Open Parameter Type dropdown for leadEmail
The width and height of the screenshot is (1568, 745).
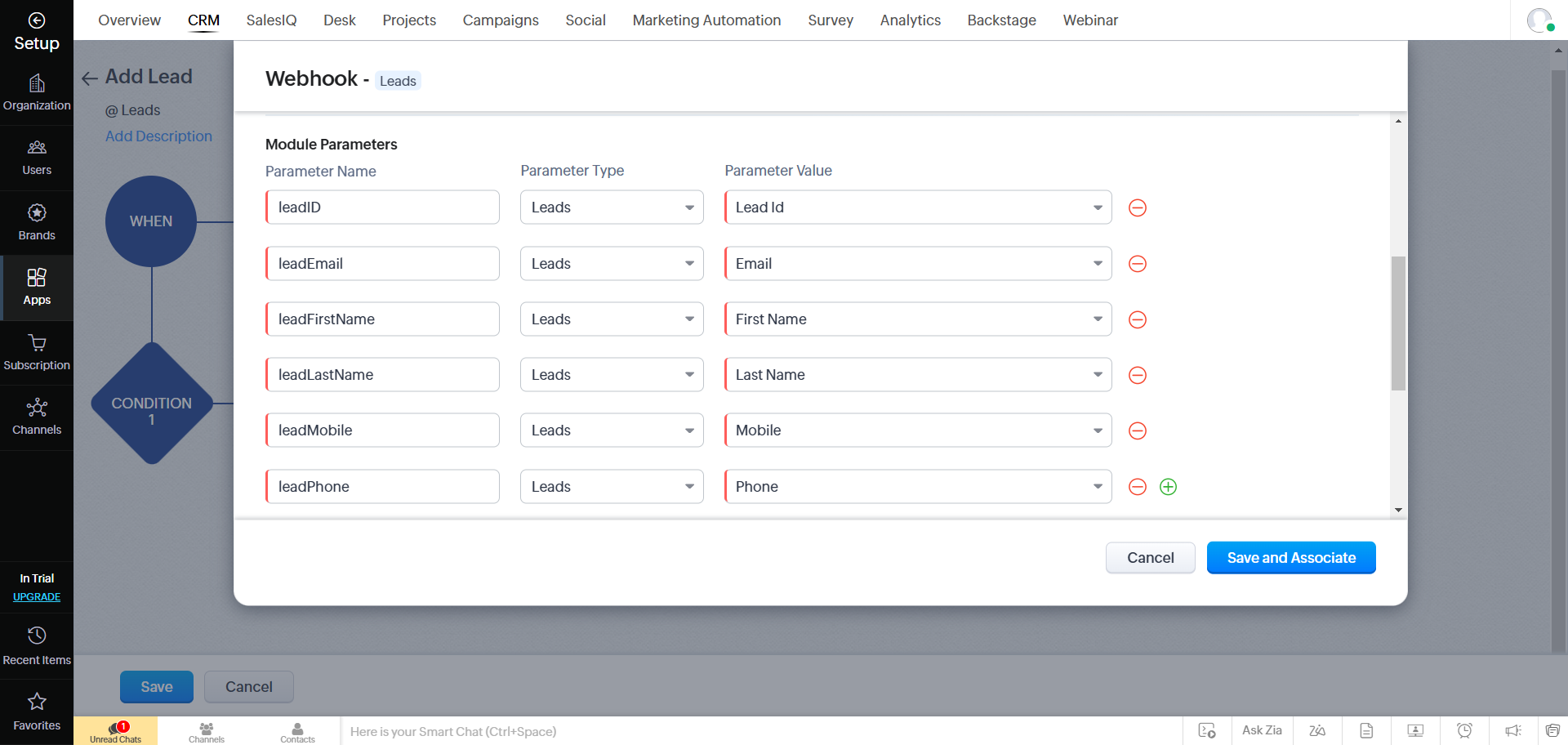tap(612, 264)
